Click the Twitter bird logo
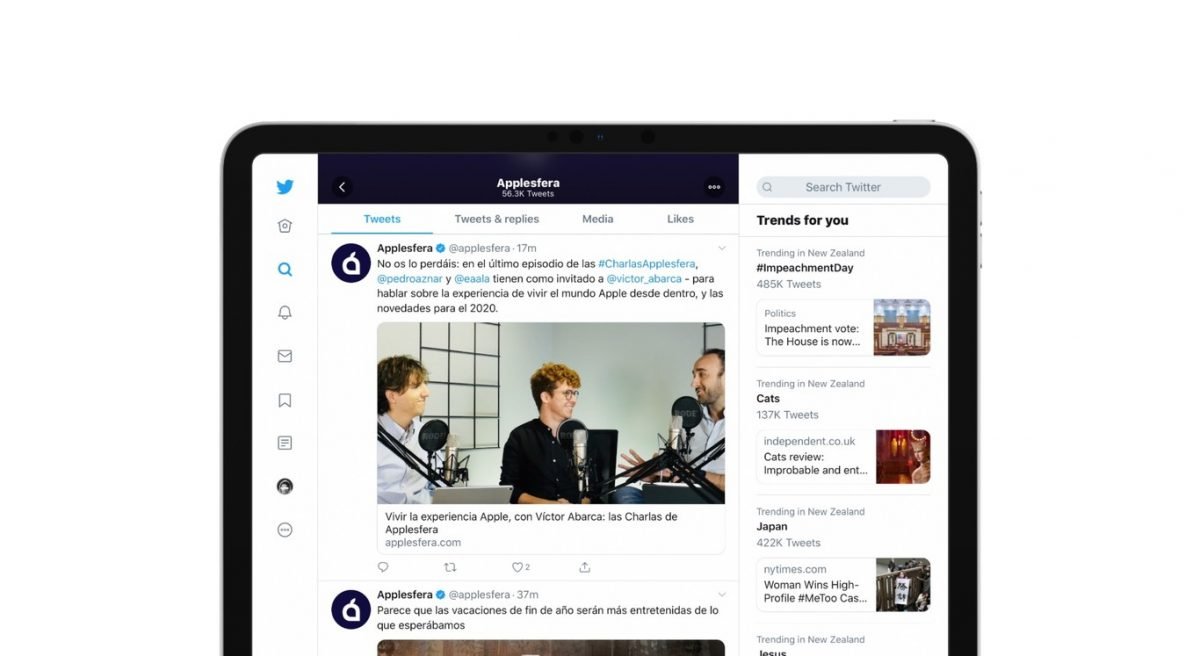The height and width of the screenshot is (656, 1200). point(285,187)
